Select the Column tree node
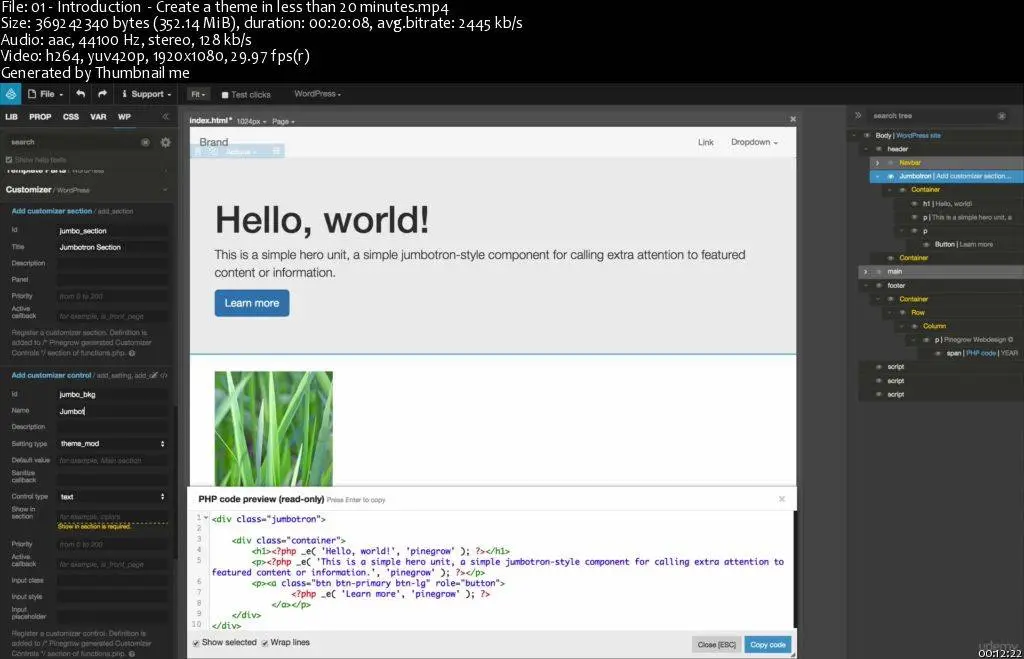 pyautogui.click(x=935, y=326)
